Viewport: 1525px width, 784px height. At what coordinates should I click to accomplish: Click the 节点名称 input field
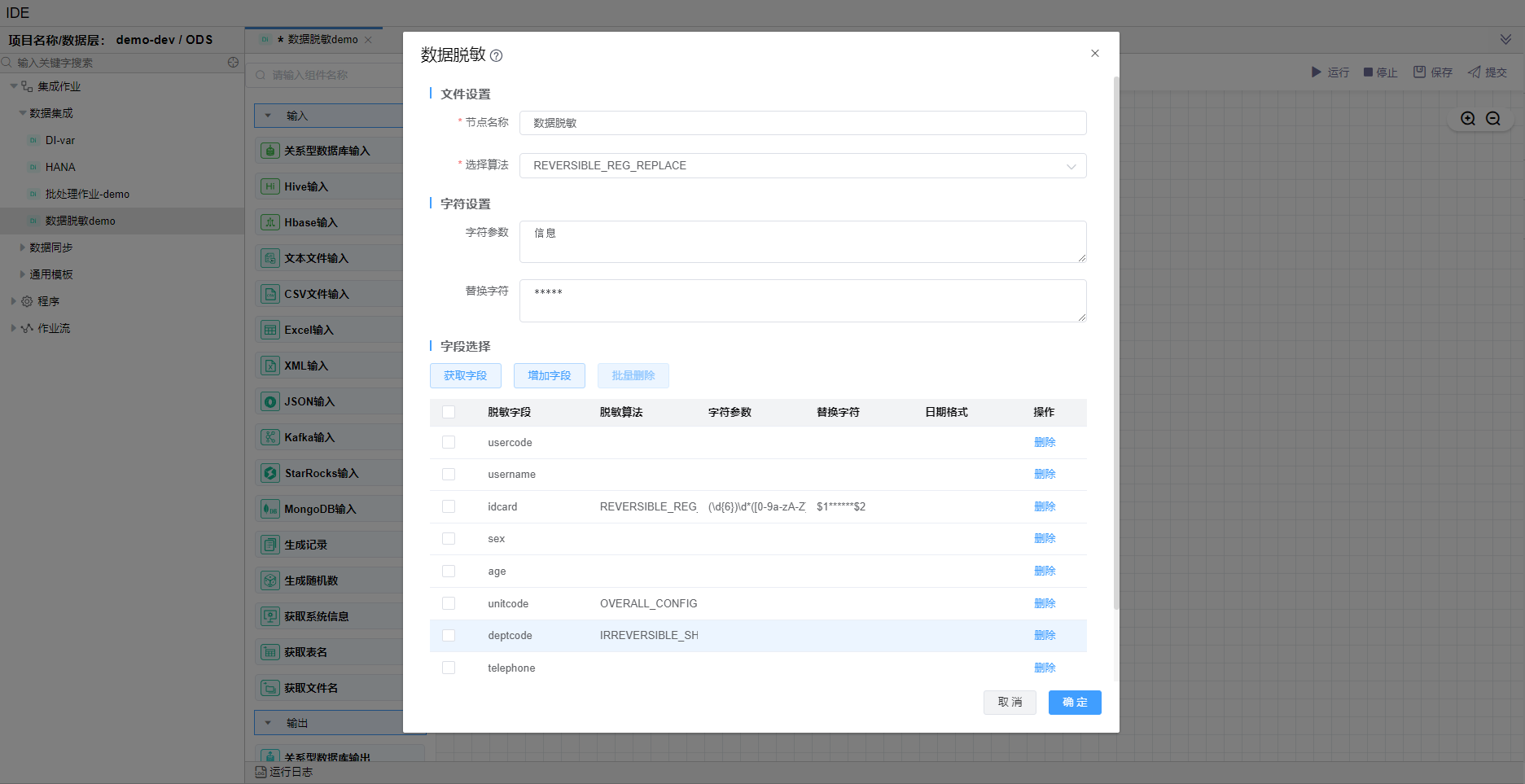pyautogui.click(x=802, y=123)
